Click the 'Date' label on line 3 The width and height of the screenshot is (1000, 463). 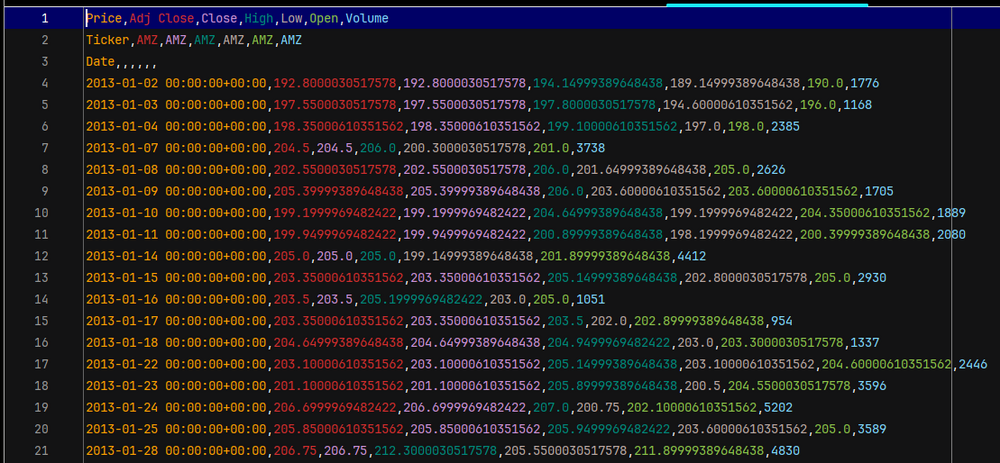(x=100, y=62)
